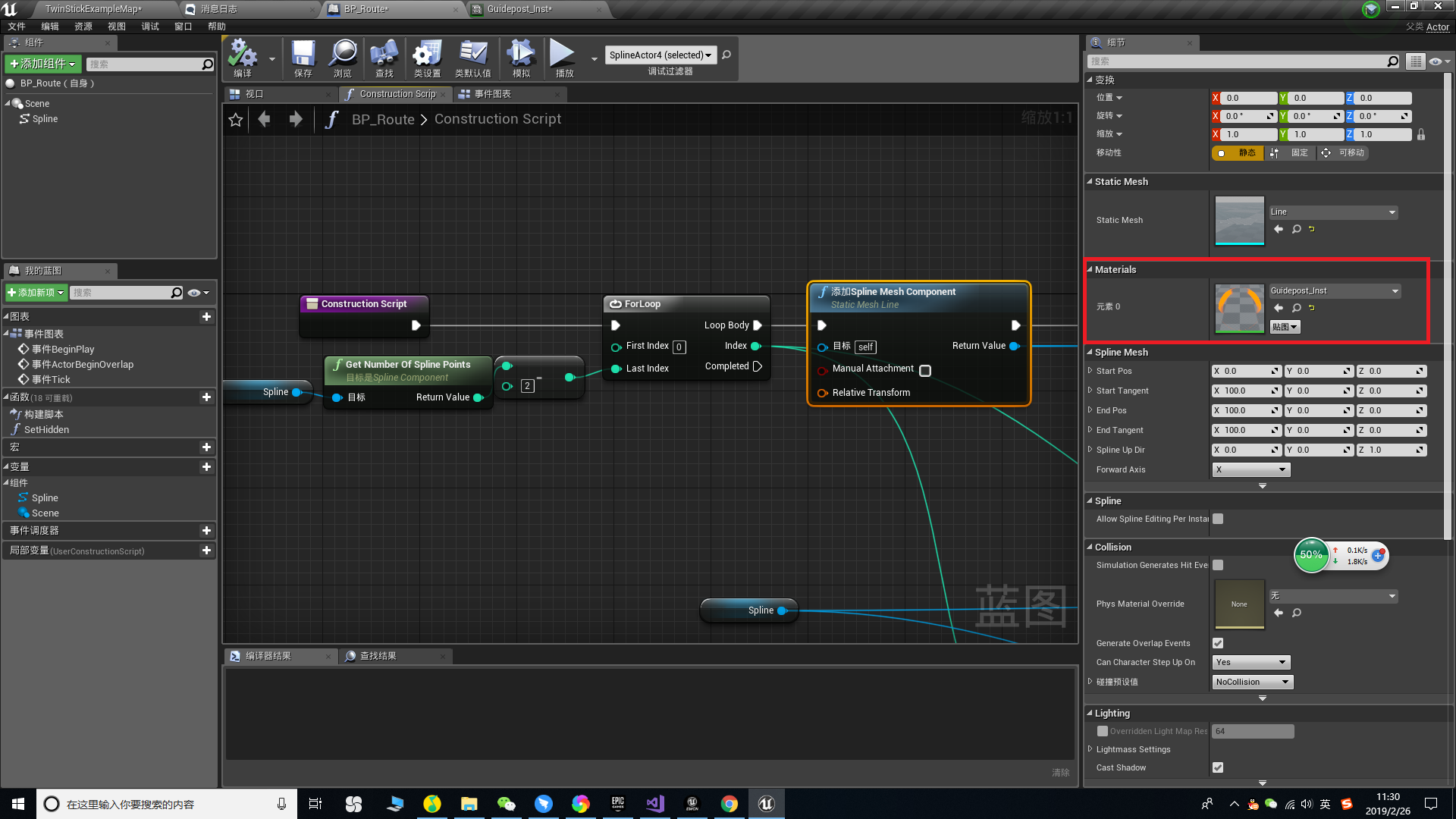The width and height of the screenshot is (1456, 819).
Task: Enable Simulation Generates Hit Events
Action: 1218,565
